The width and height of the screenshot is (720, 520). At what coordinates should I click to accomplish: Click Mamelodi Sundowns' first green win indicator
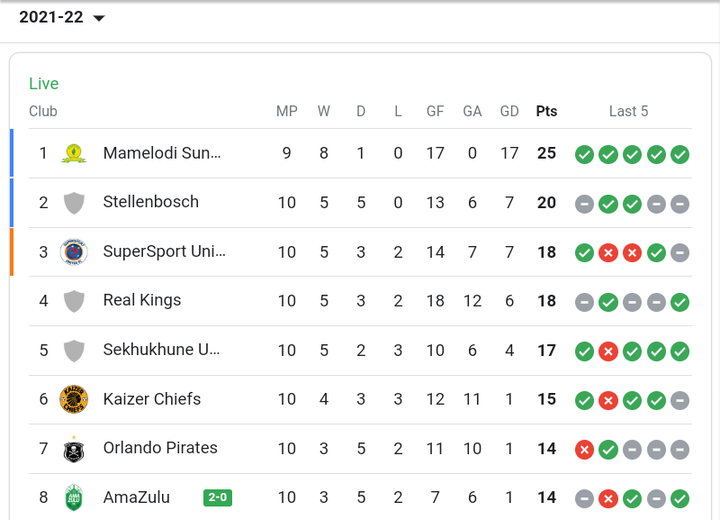585,154
